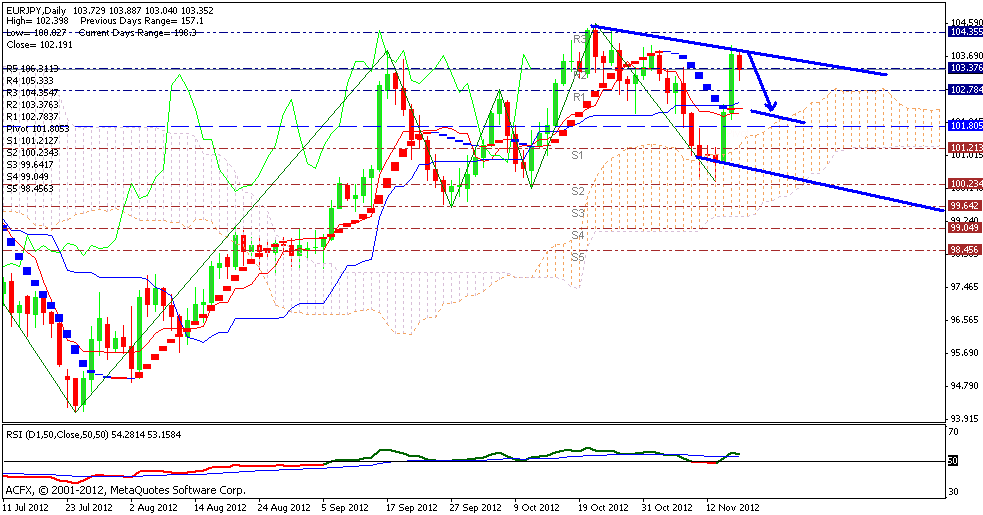Click the 104.355 blue price tag
Viewport: 983px width, 515px height.
965,32
